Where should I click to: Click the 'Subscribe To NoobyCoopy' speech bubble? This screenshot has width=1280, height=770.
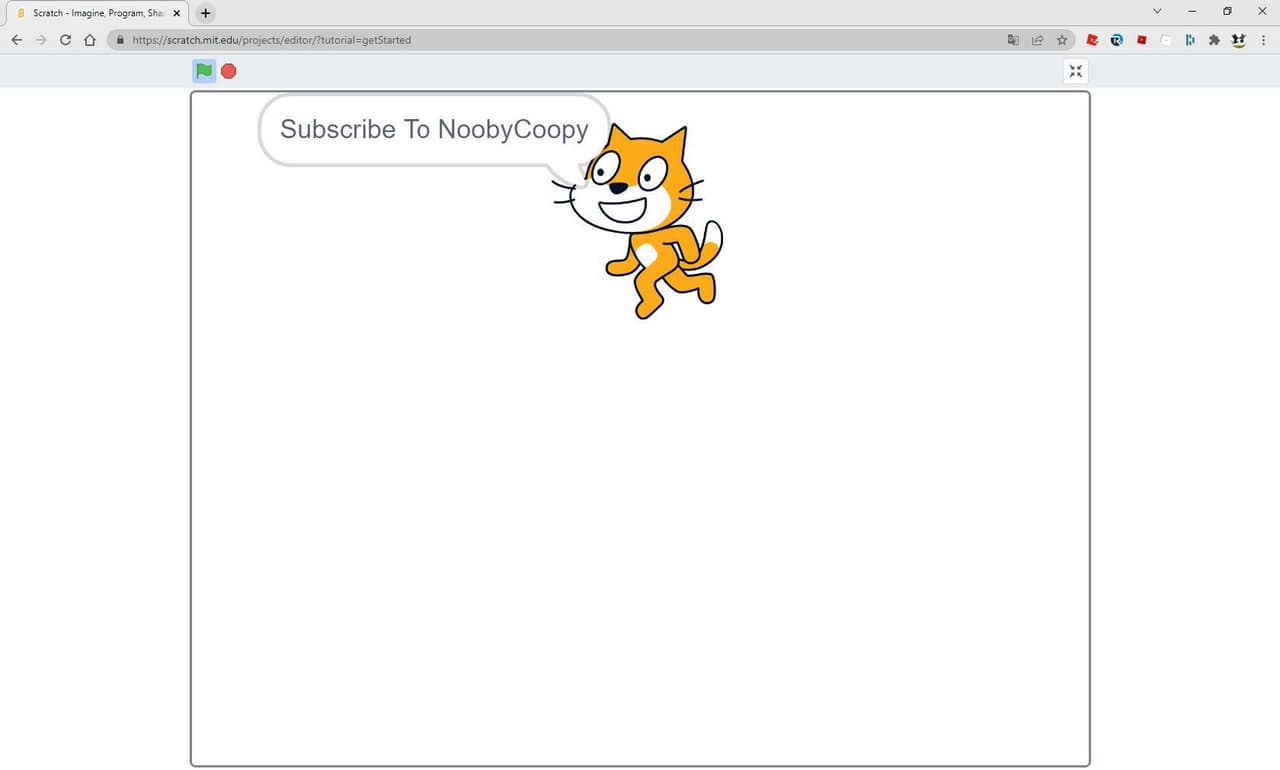click(x=434, y=130)
